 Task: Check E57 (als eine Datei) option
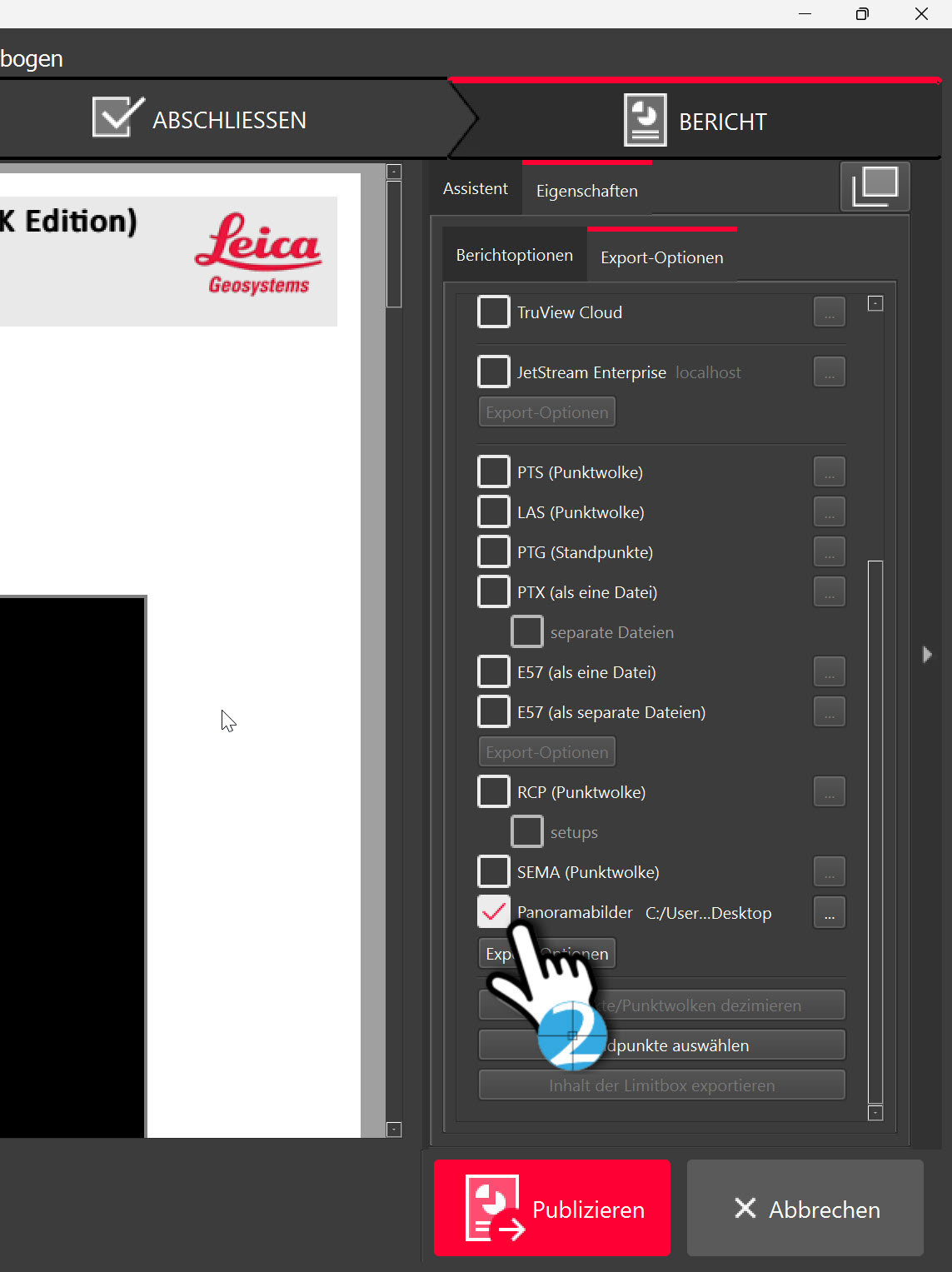pyautogui.click(x=494, y=671)
